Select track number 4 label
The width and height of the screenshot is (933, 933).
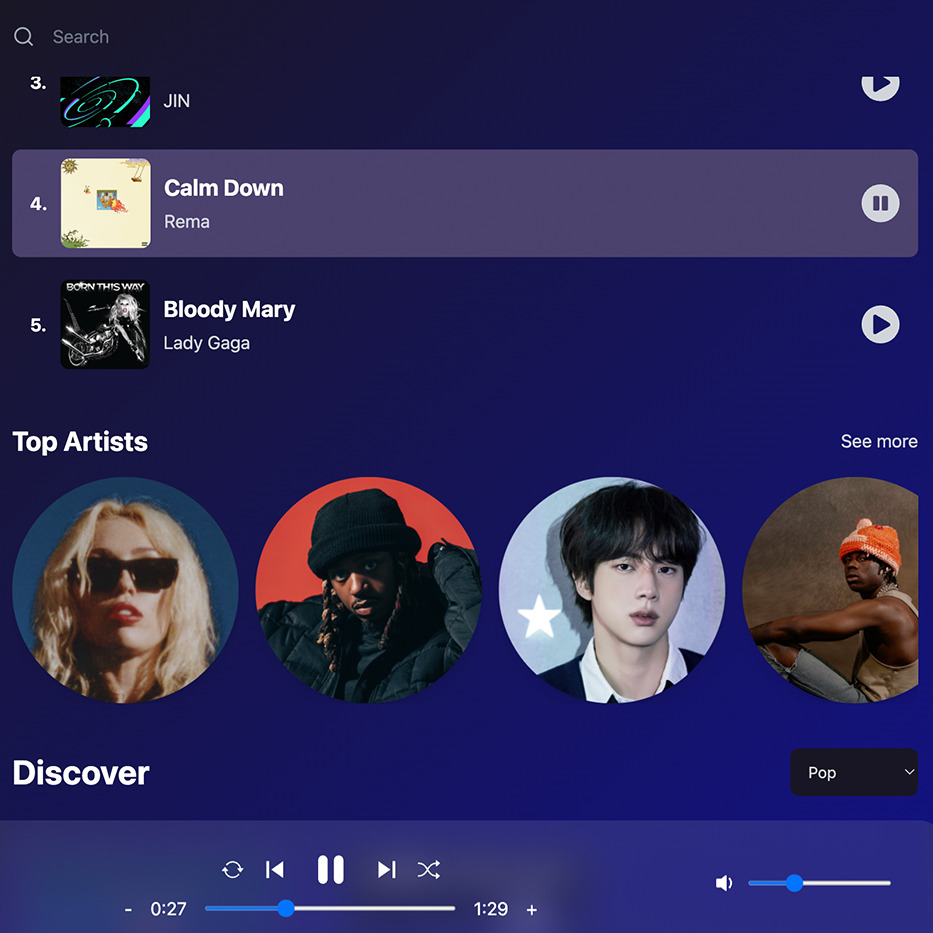(x=39, y=203)
